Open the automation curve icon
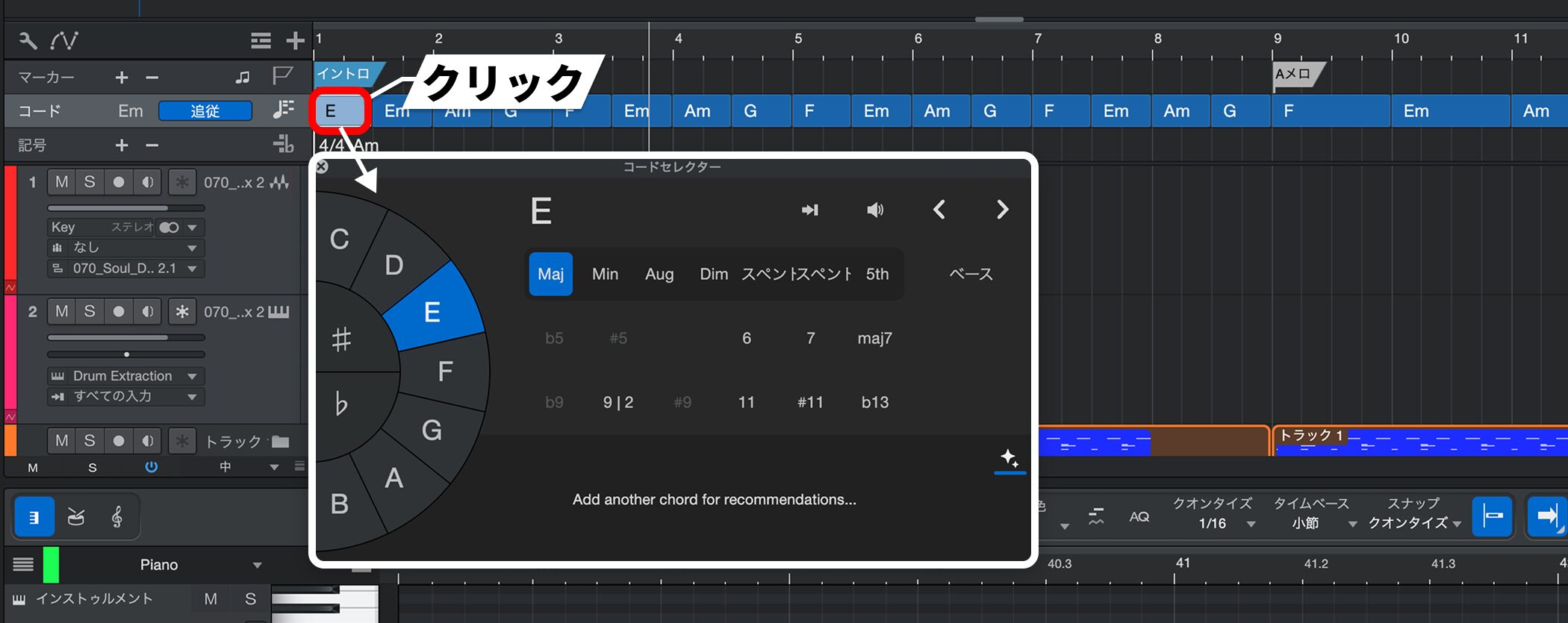The height and width of the screenshot is (623, 1568). click(x=64, y=40)
